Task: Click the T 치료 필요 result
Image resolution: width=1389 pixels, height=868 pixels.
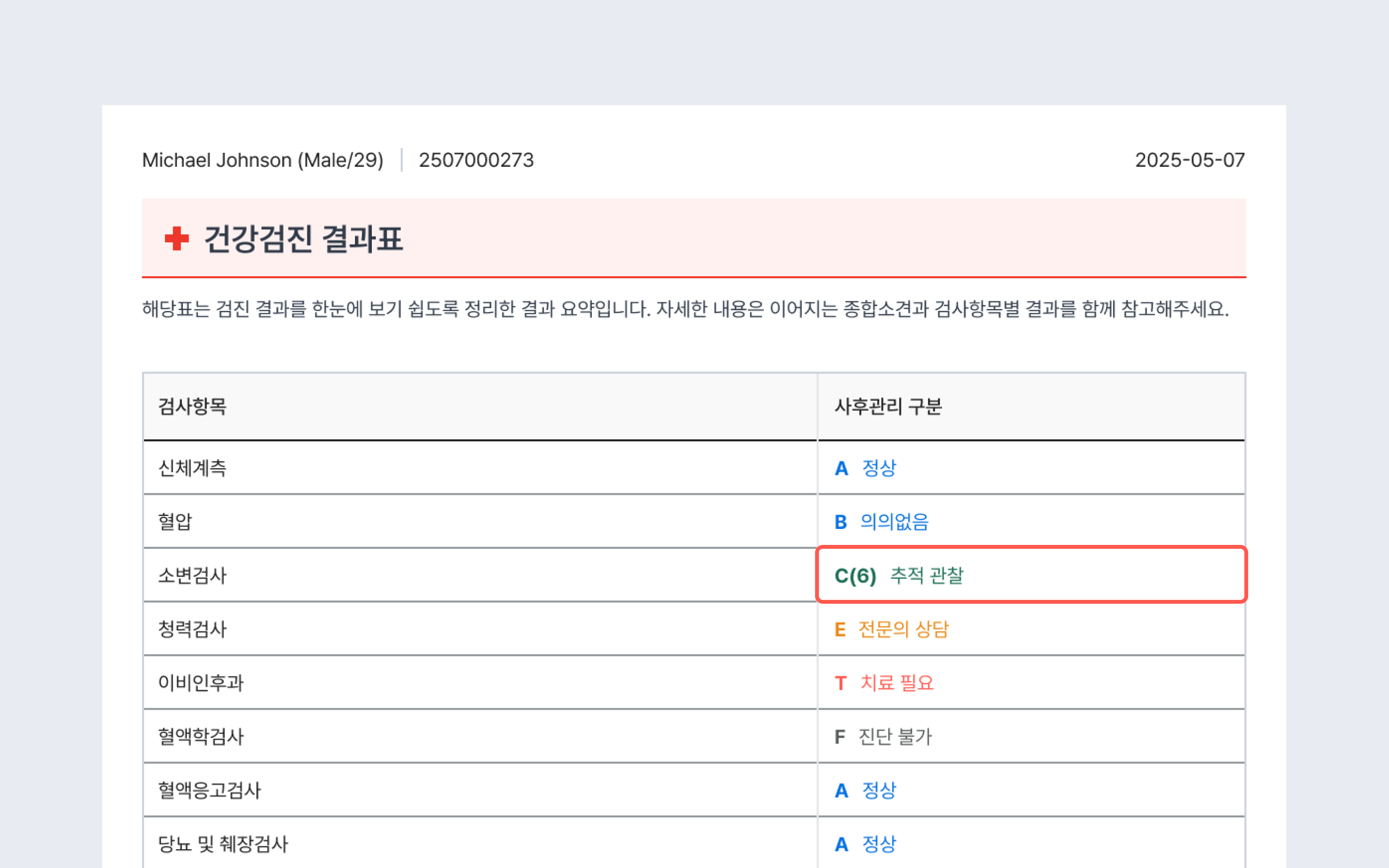Action: coord(884,682)
